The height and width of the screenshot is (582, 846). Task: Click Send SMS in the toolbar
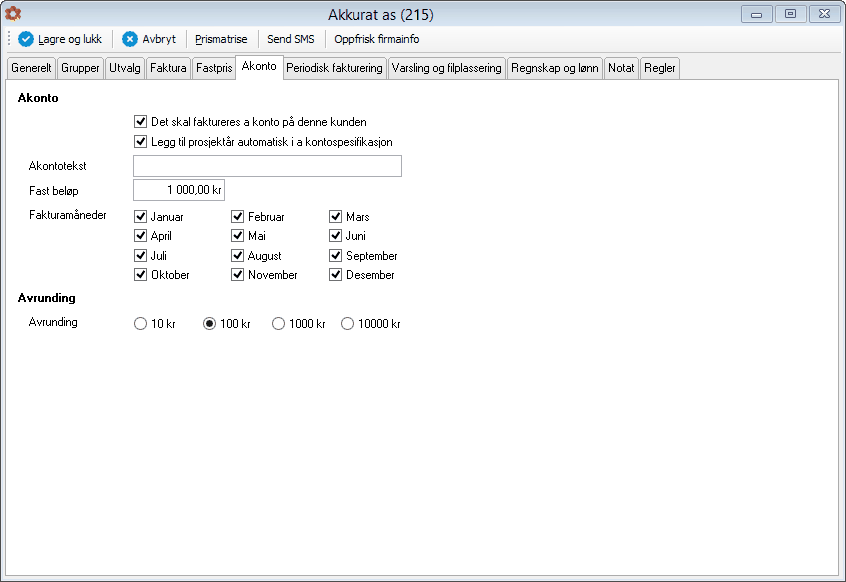pos(291,39)
